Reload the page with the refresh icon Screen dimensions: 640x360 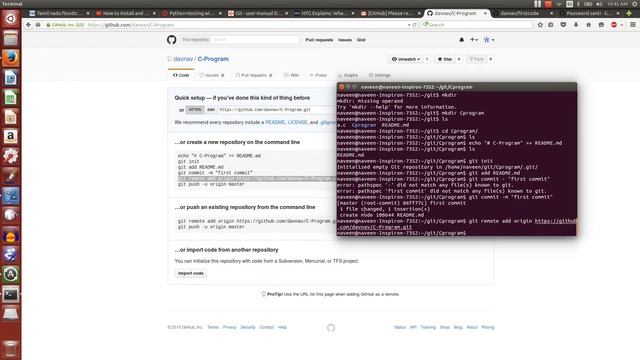(x=414, y=25)
